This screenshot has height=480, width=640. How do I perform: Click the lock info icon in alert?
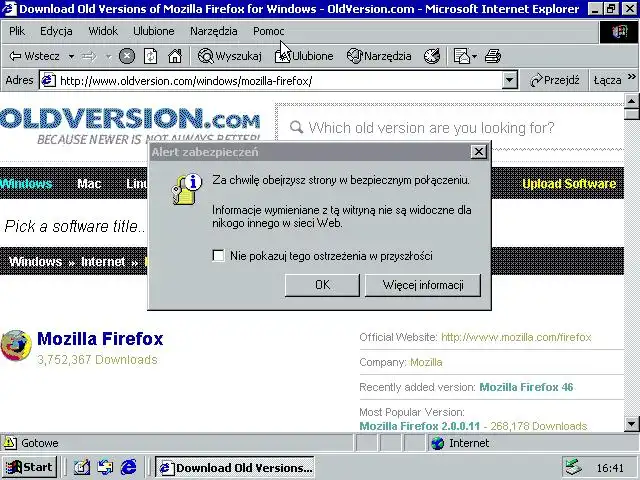click(x=187, y=189)
